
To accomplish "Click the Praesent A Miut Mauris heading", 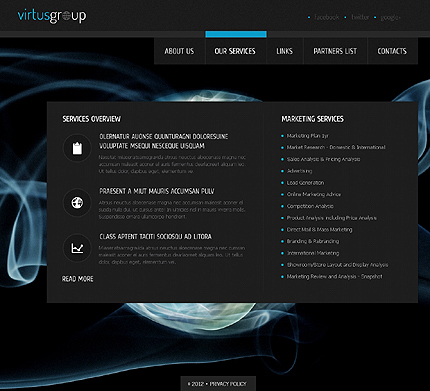I will pyautogui.click(x=157, y=191).
